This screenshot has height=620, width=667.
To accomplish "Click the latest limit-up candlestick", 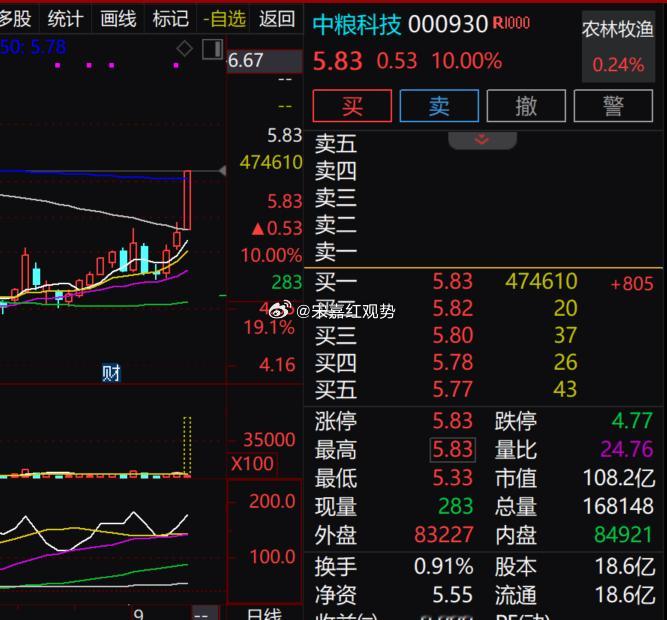I will coord(187,200).
